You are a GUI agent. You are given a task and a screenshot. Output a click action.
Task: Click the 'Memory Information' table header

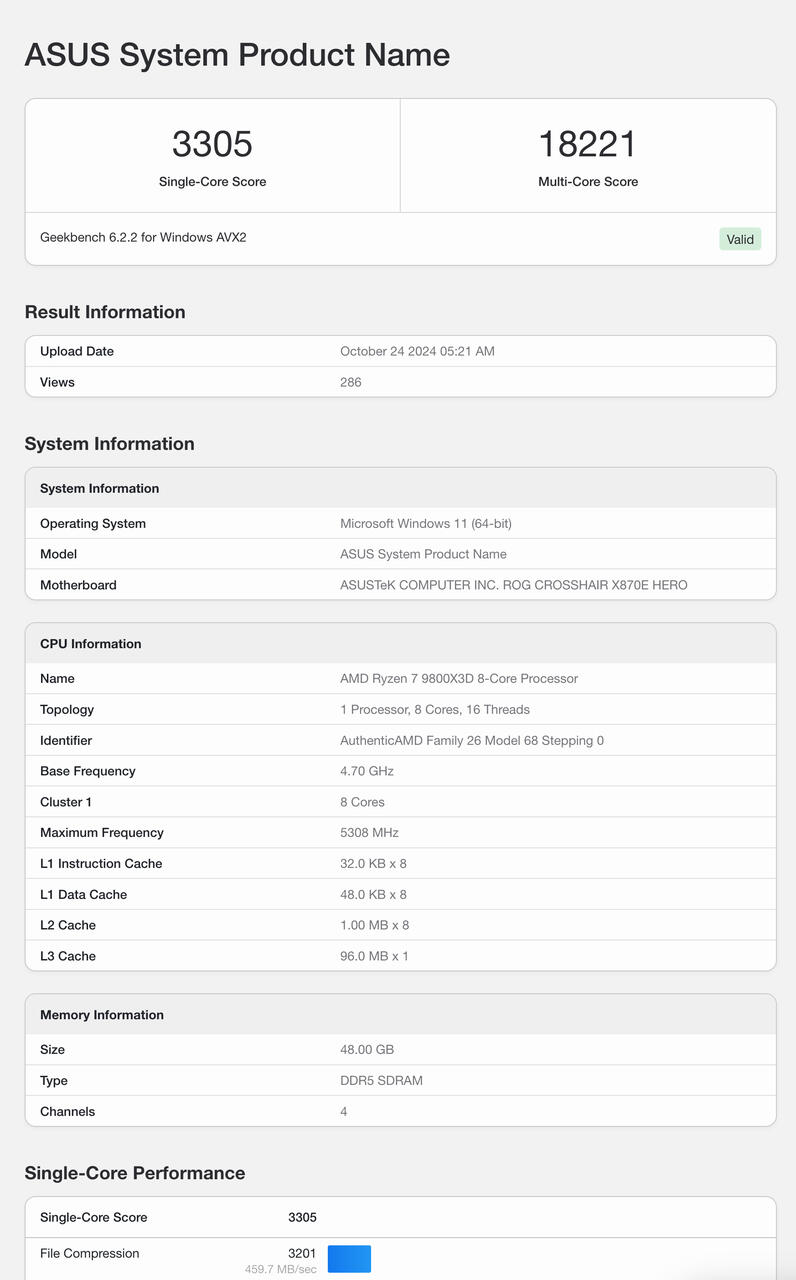(400, 1014)
